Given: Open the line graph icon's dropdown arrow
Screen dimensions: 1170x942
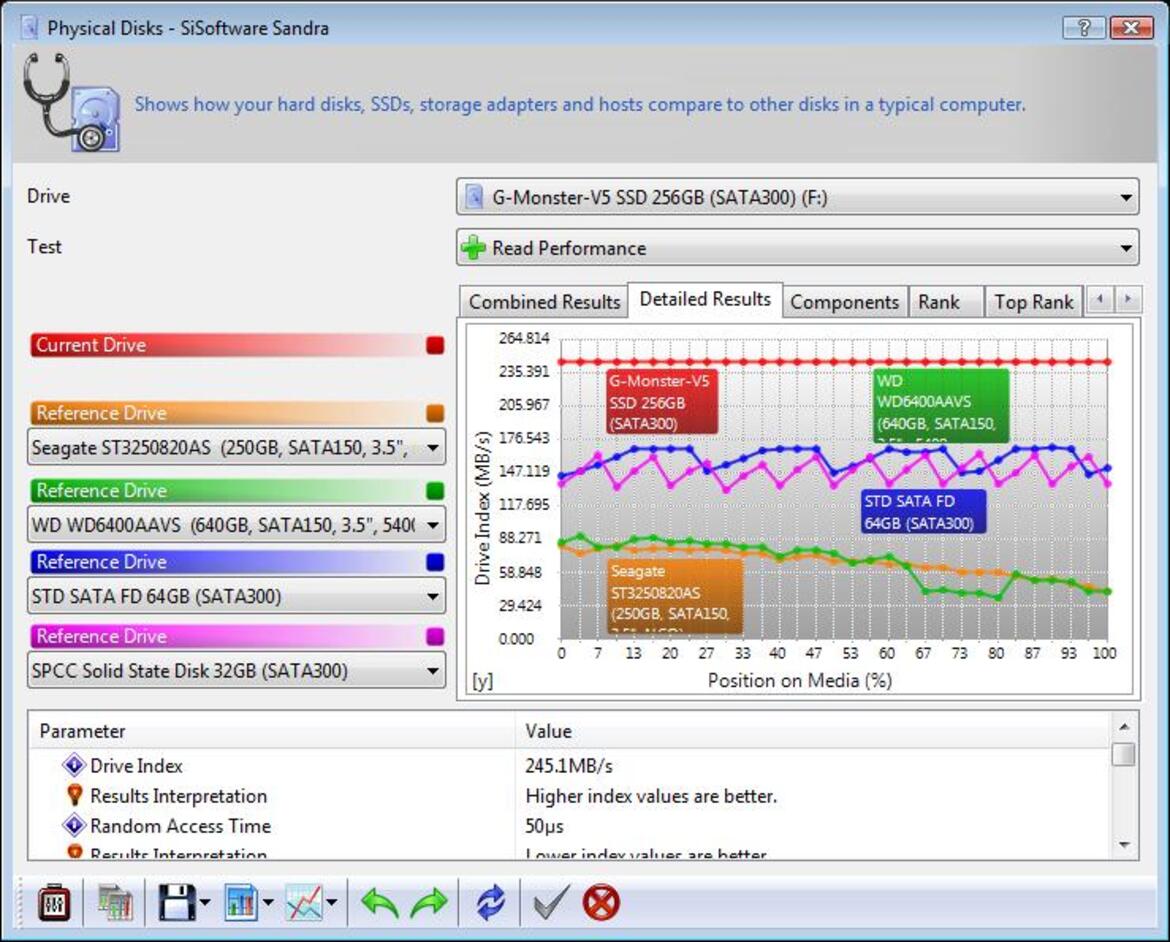Looking at the screenshot, I should [332, 903].
